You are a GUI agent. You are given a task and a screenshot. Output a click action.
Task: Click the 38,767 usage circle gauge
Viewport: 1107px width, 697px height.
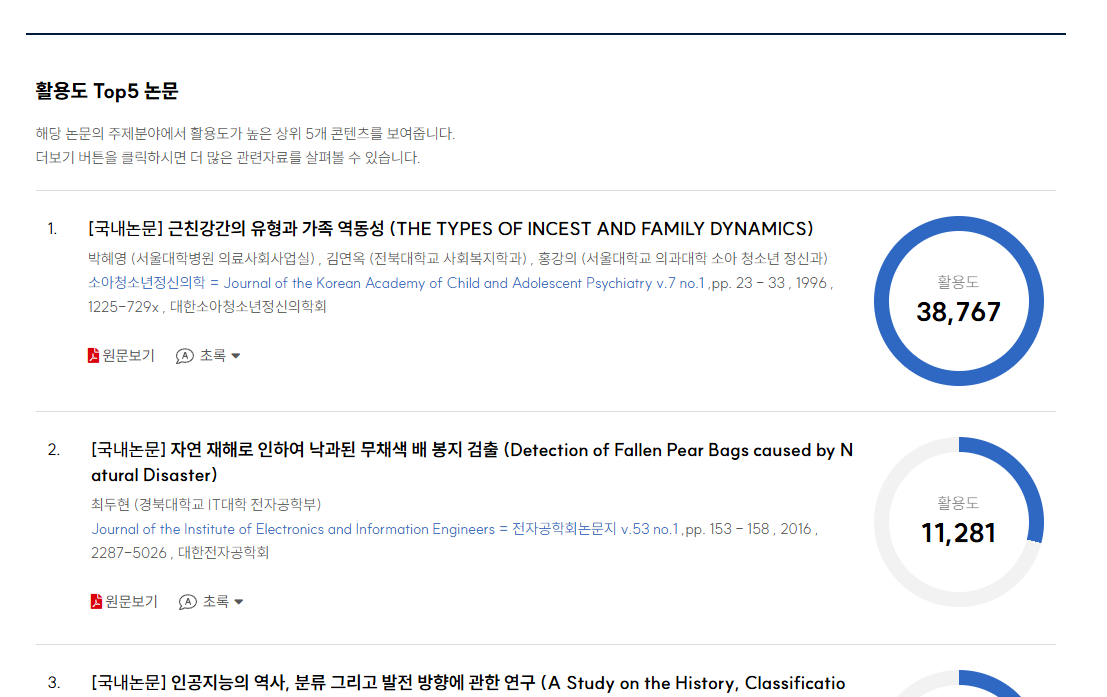(959, 301)
